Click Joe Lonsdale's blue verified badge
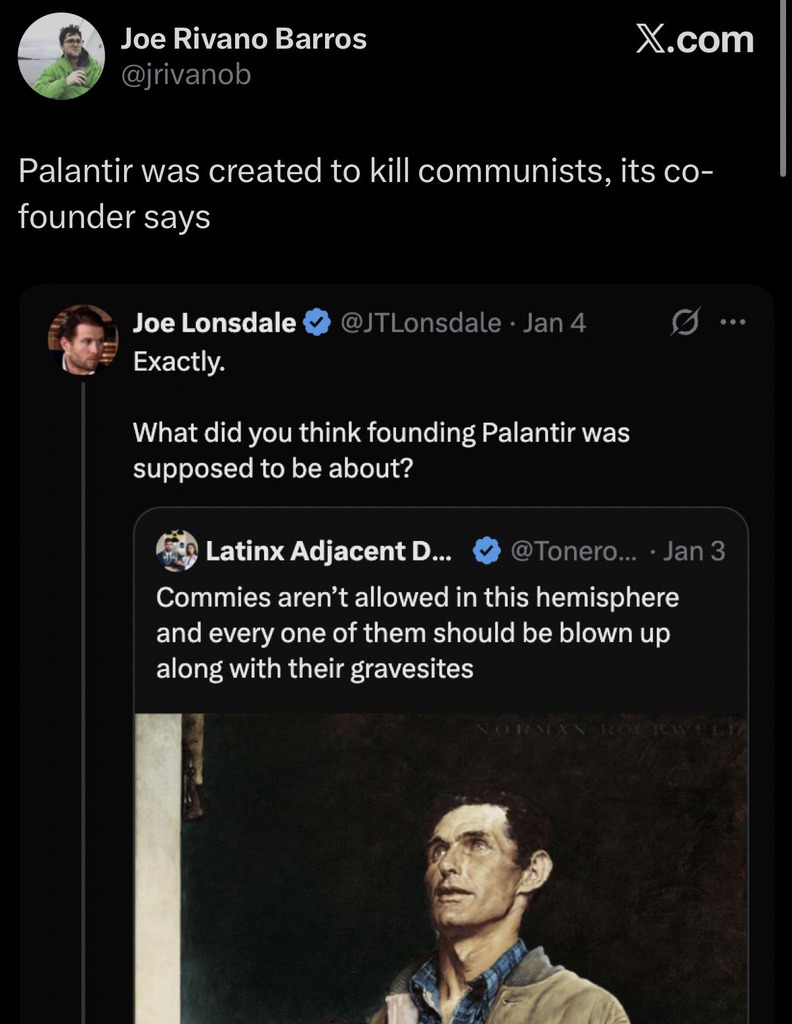792x1024 pixels. 317,323
